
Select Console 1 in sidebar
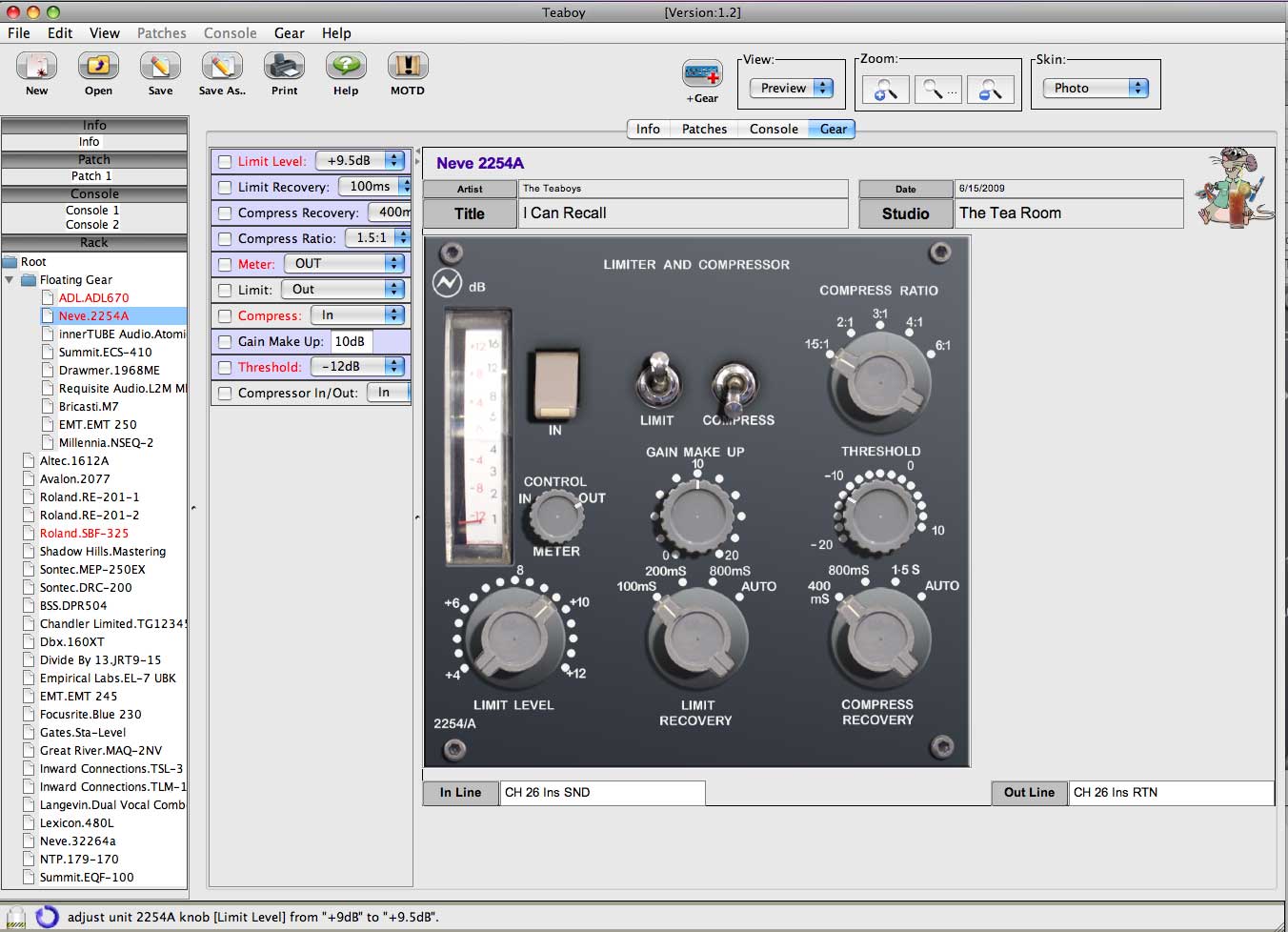92,211
